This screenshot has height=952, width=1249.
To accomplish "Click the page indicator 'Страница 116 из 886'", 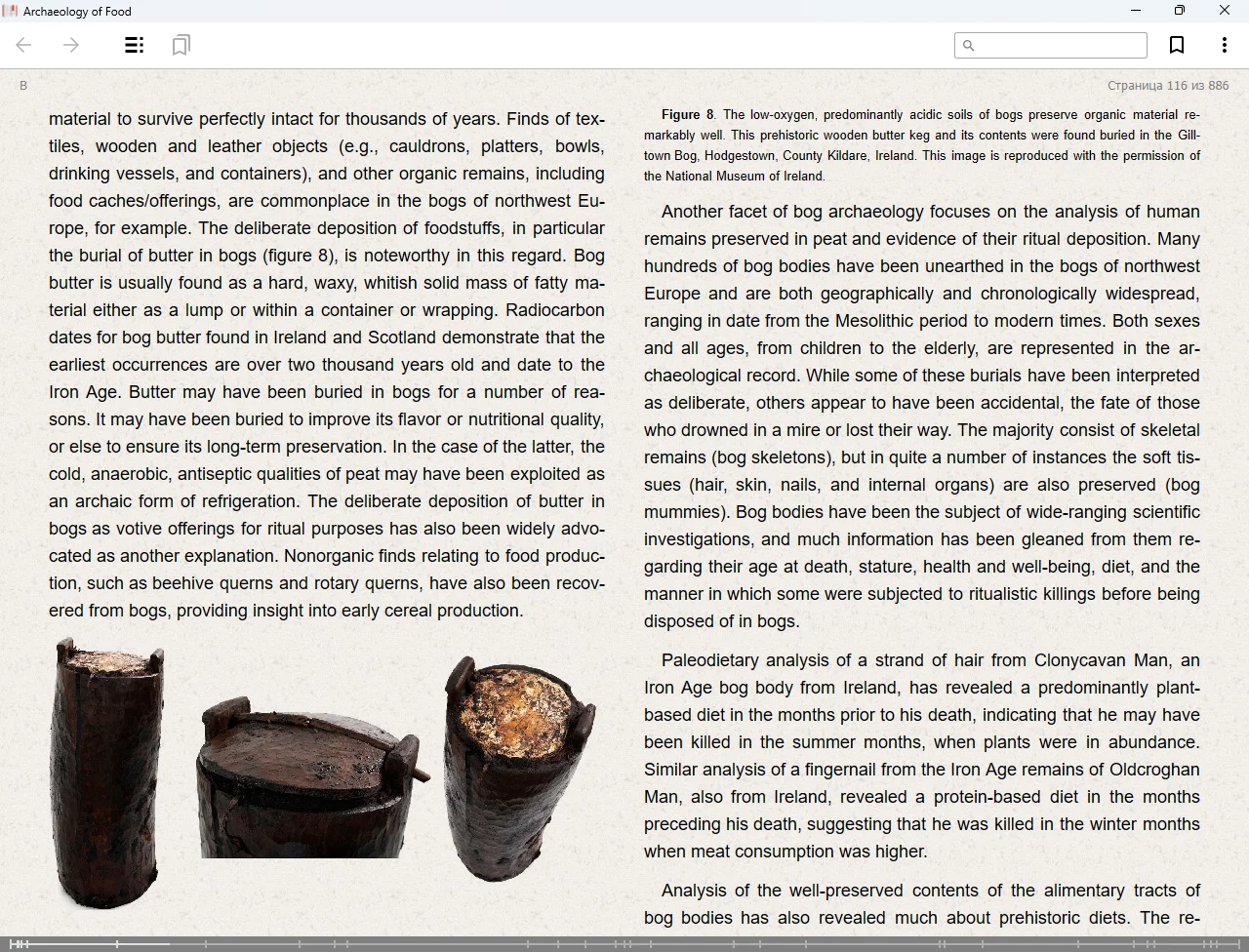I will coord(1167,86).
